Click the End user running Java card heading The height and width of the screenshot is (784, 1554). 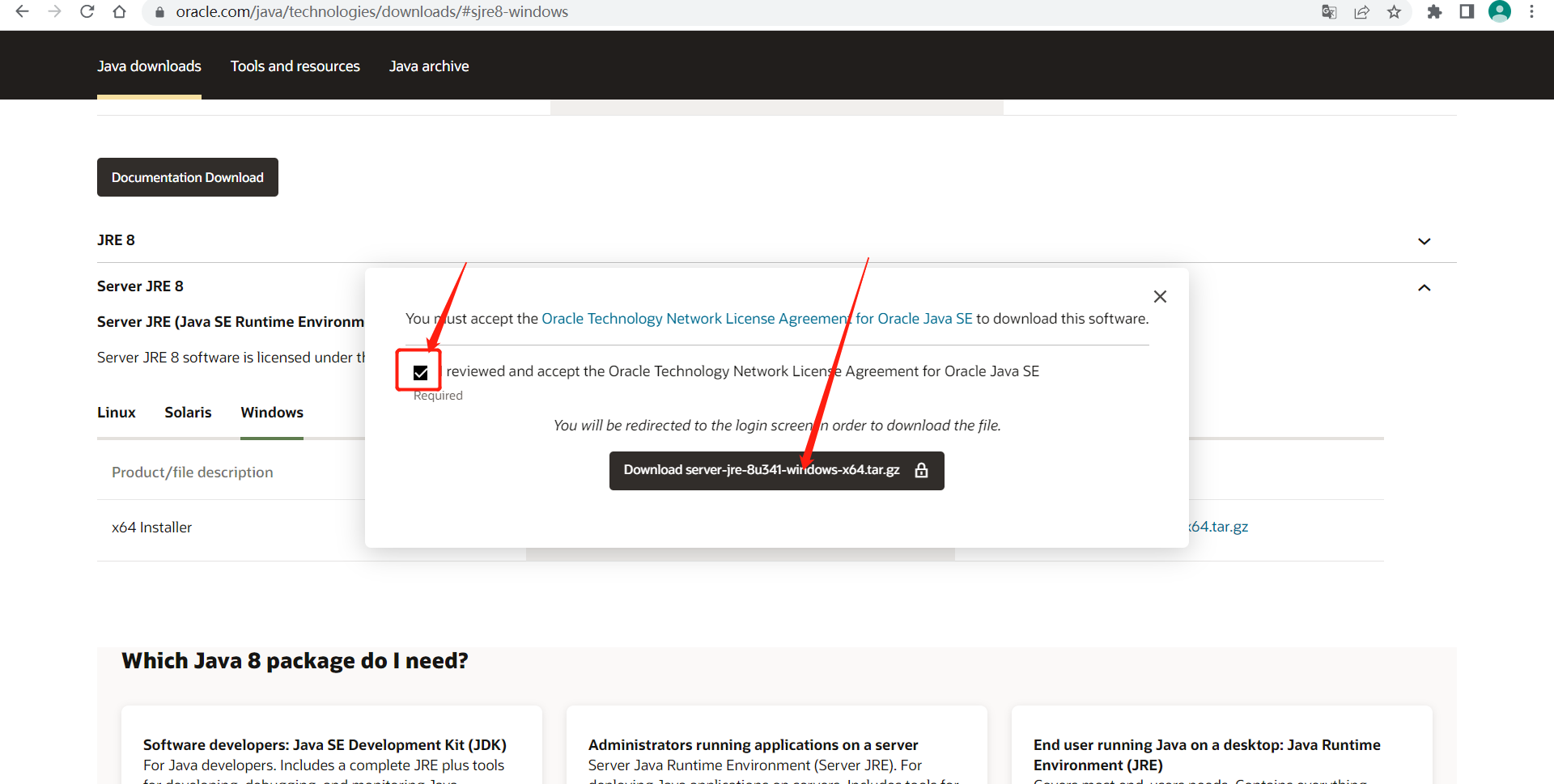[x=1207, y=755]
